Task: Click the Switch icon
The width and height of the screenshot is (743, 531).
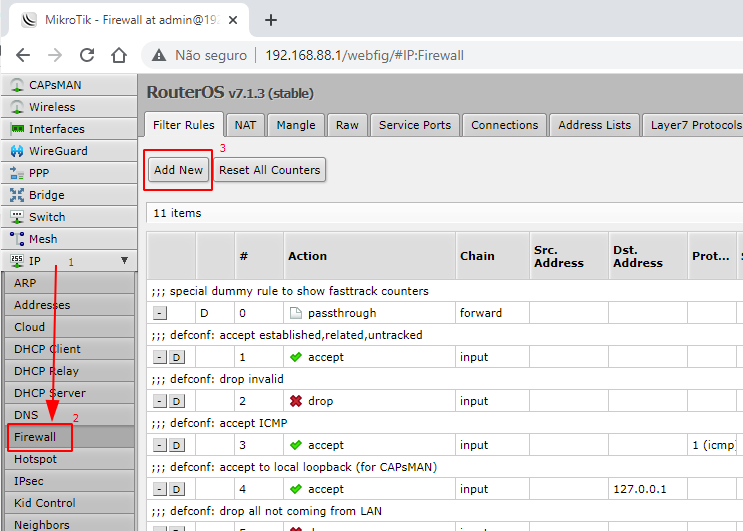Action: pyautogui.click(x=17, y=217)
